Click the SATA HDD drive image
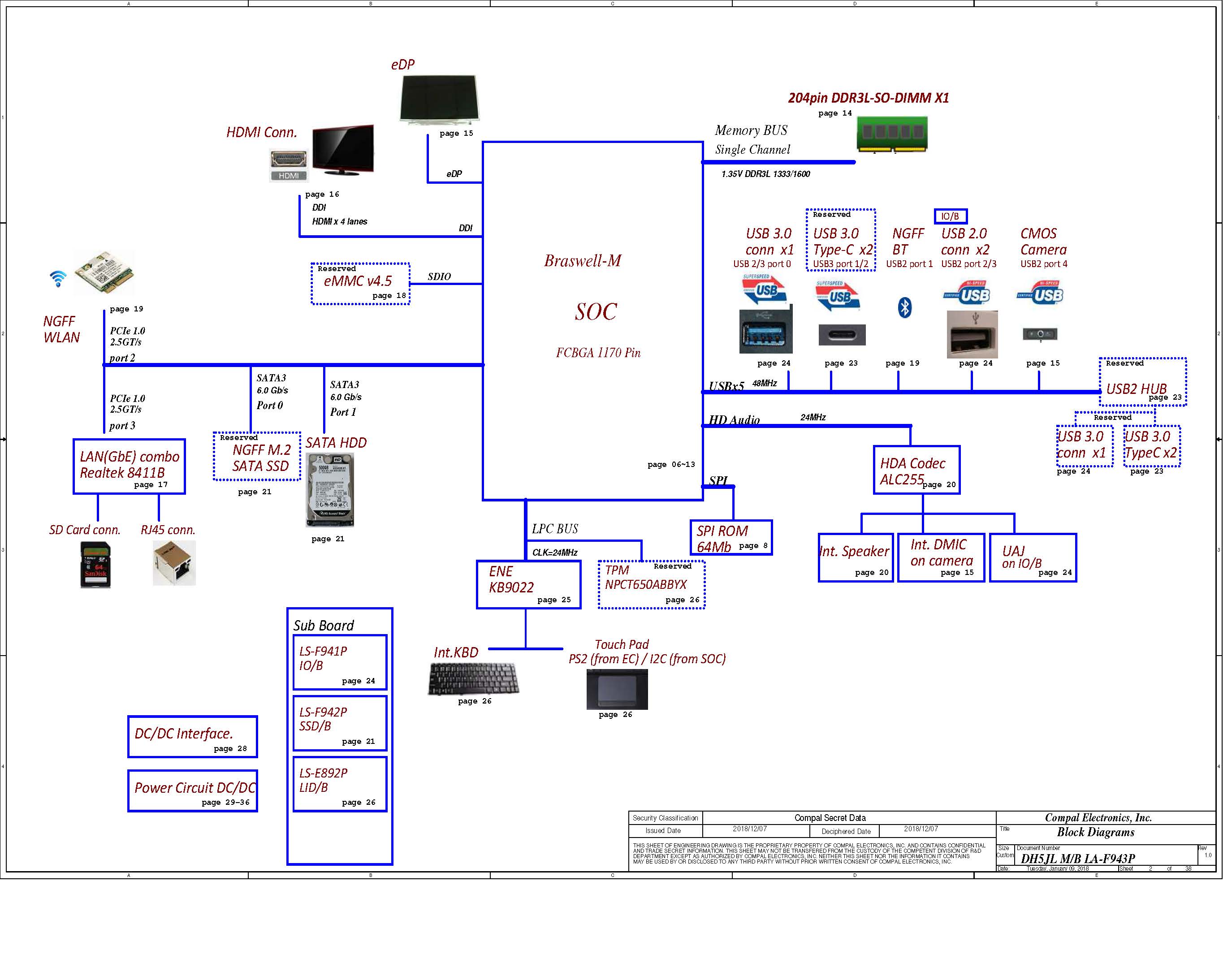Image resolution: width=1232 pixels, height=963 pixels. pos(330,490)
